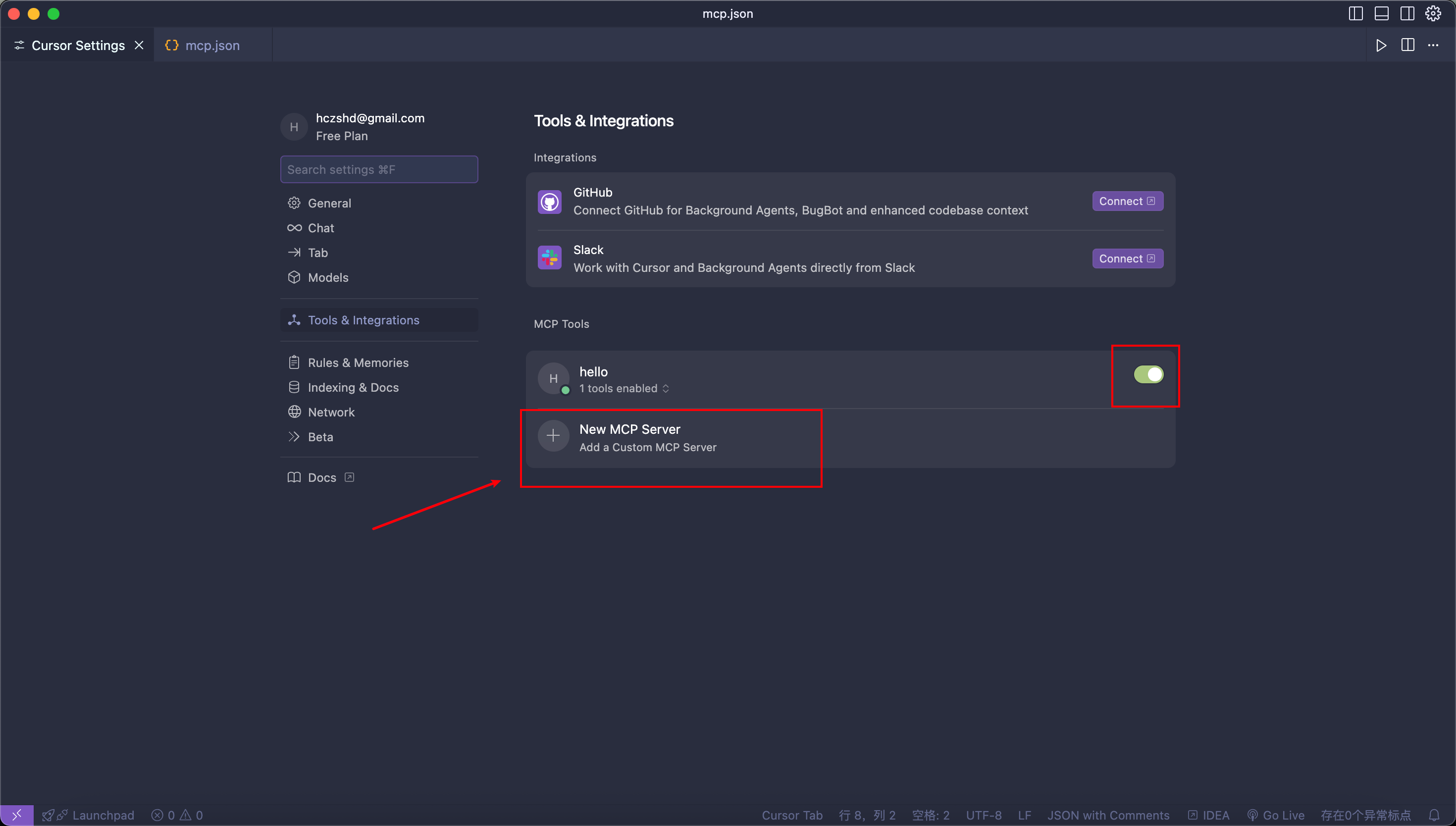Click the GitHub logo icon
1456x826 pixels.
550,202
